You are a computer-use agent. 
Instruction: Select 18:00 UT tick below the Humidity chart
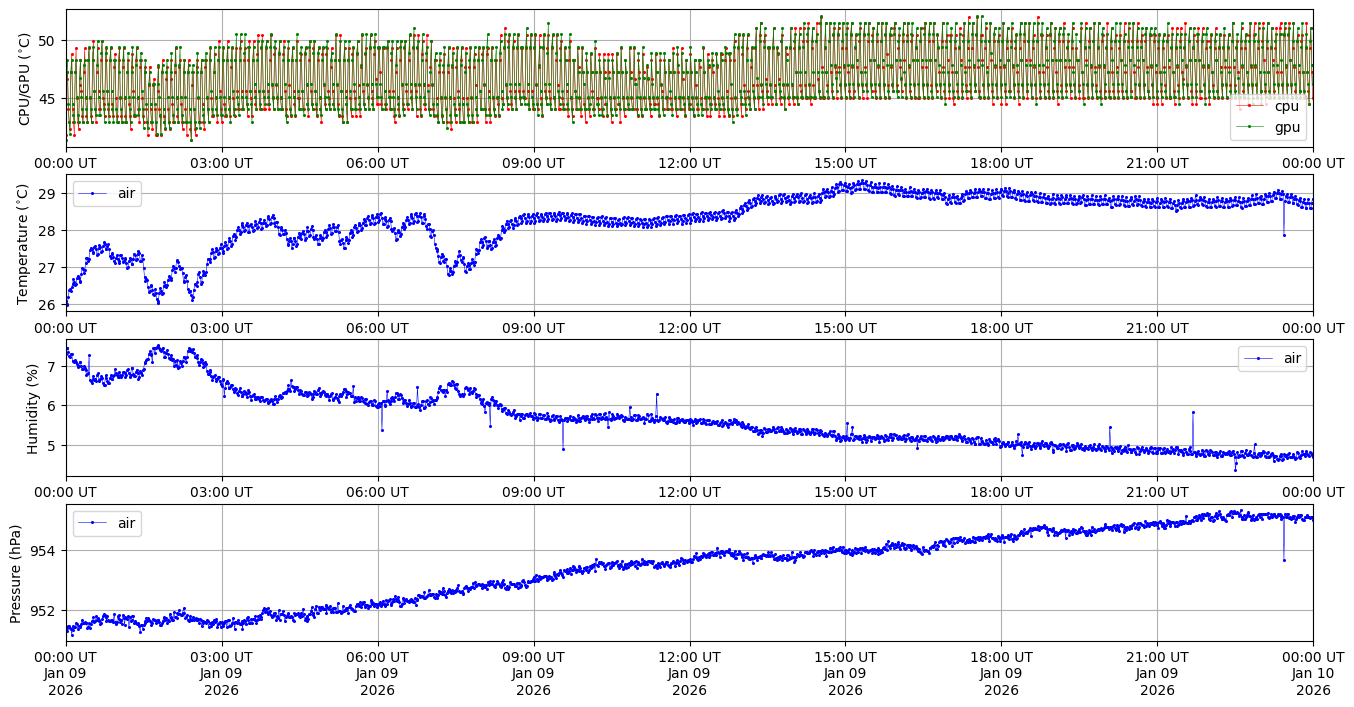pos(1001,492)
